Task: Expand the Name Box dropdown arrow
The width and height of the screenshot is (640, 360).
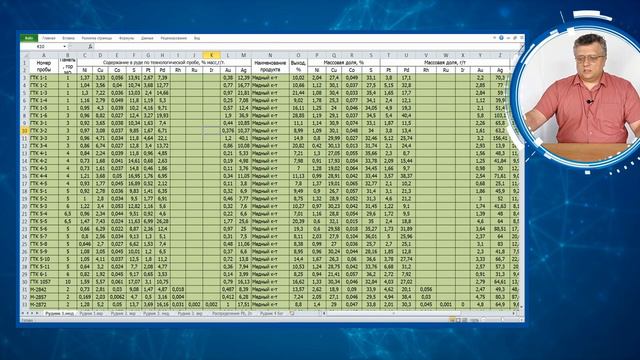Action: (x=65, y=47)
